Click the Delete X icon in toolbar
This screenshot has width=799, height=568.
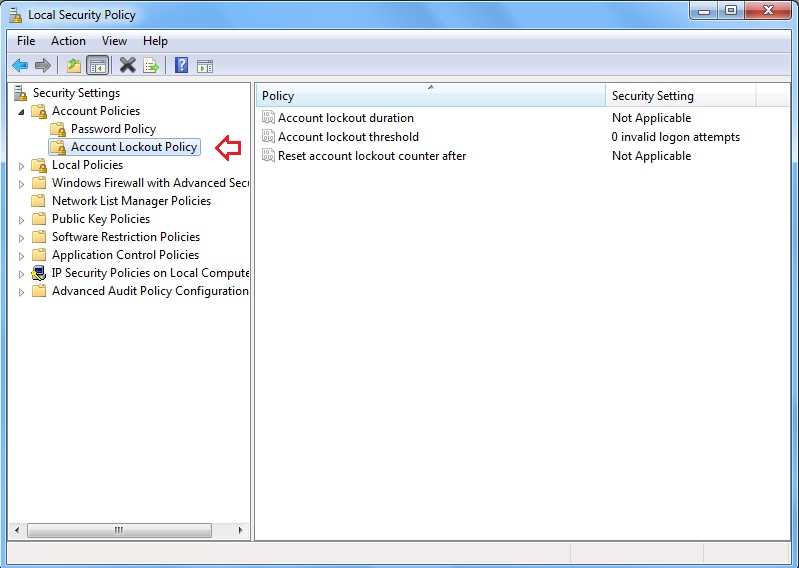127,66
